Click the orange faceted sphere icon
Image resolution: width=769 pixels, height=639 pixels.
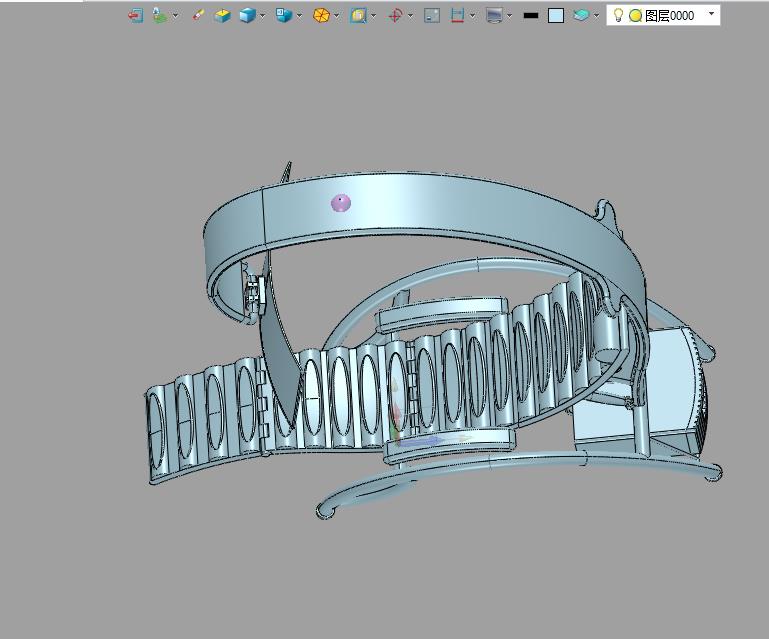[x=321, y=16]
